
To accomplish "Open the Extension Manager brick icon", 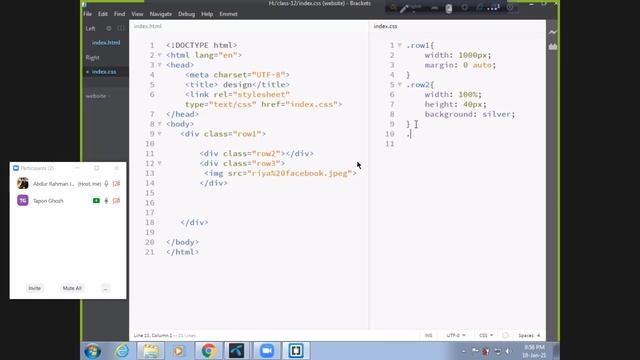I will pos(553,47).
